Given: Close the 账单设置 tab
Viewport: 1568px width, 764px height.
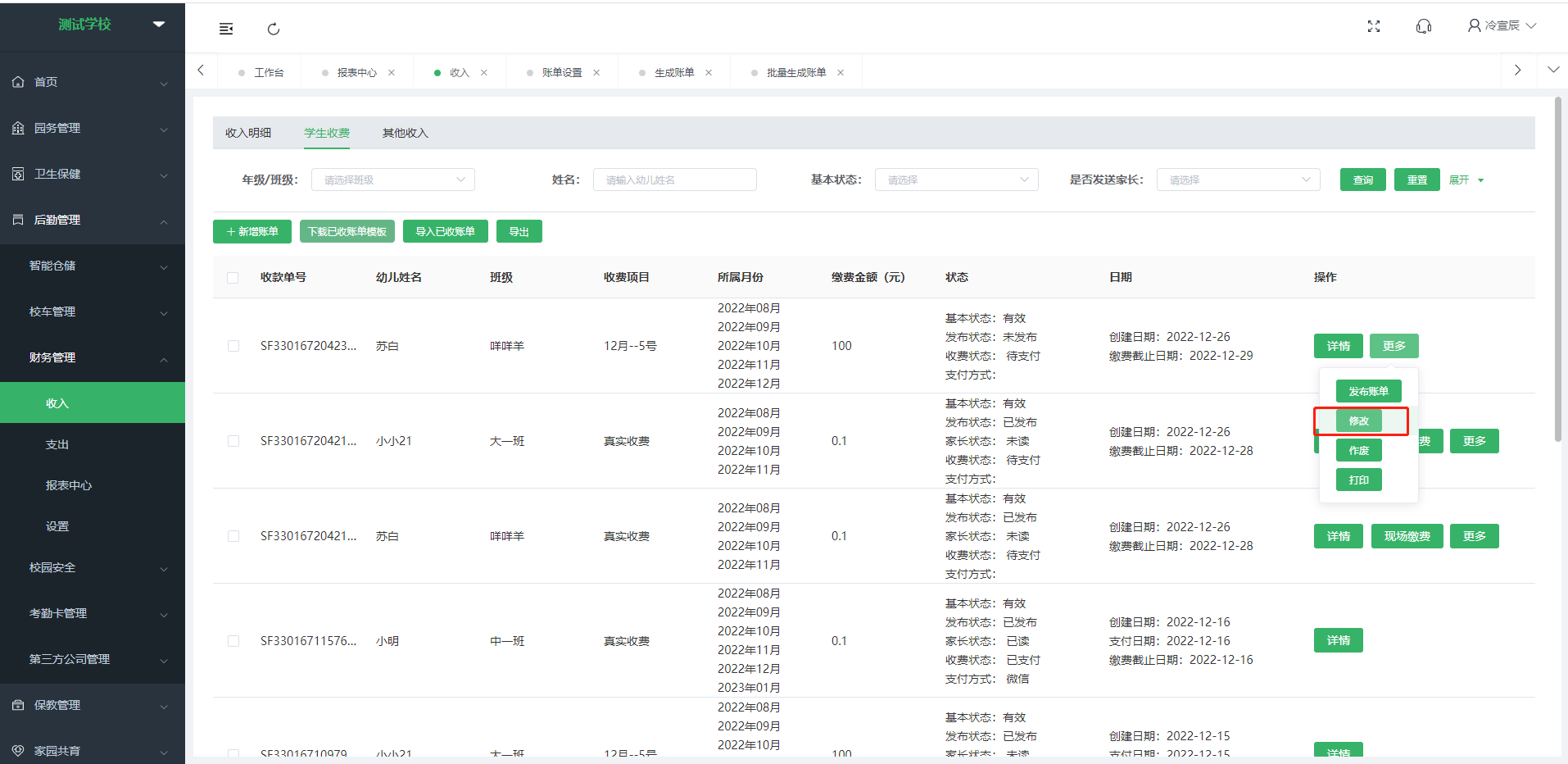Looking at the screenshot, I should click(x=596, y=73).
